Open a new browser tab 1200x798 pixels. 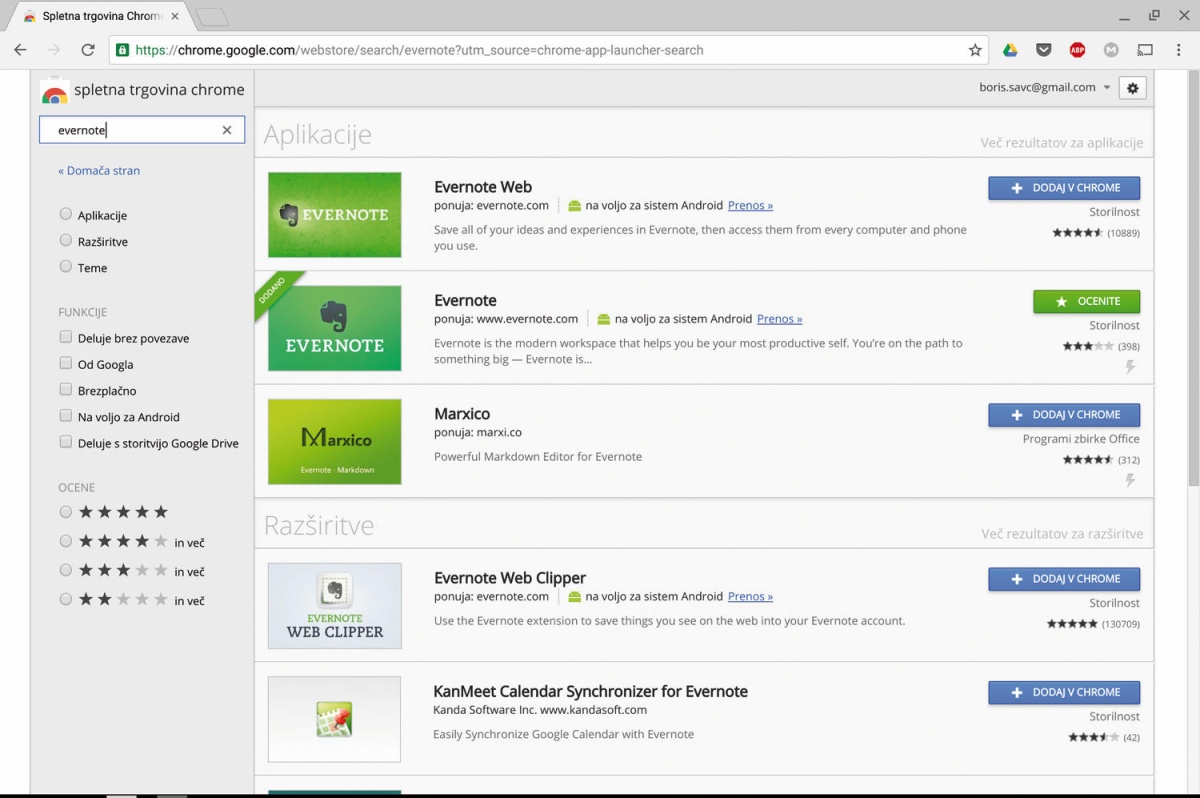point(211,17)
